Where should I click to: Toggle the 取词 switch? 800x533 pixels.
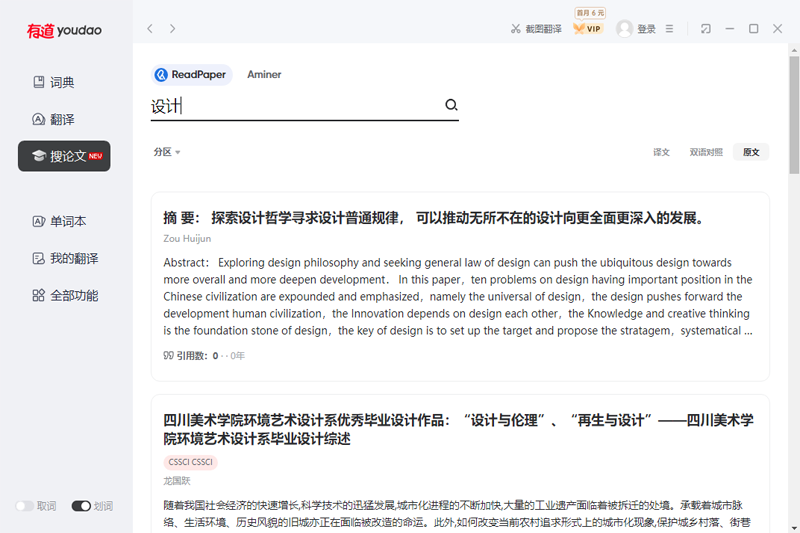25,506
